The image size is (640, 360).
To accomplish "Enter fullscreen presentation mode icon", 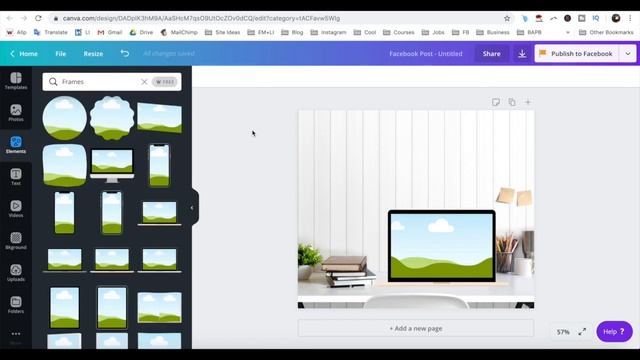I will pyautogui.click(x=582, y=332).
